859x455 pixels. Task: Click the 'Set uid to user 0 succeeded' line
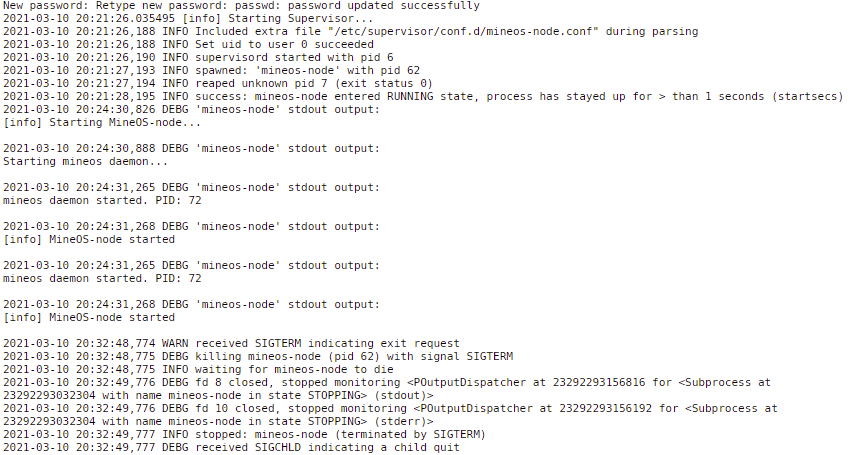tap(188, 44)
